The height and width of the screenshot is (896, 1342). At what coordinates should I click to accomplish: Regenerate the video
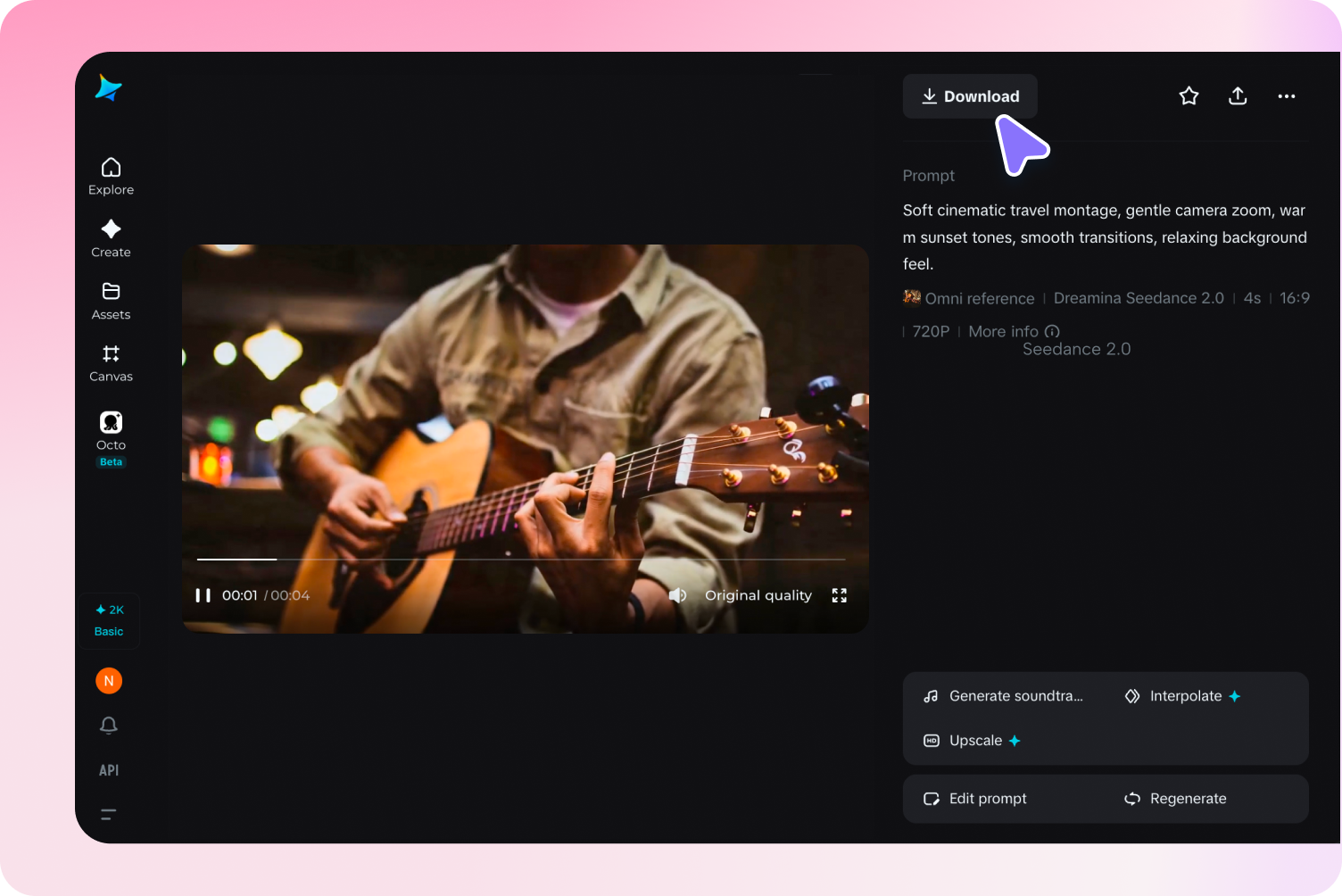point(1175,799)
